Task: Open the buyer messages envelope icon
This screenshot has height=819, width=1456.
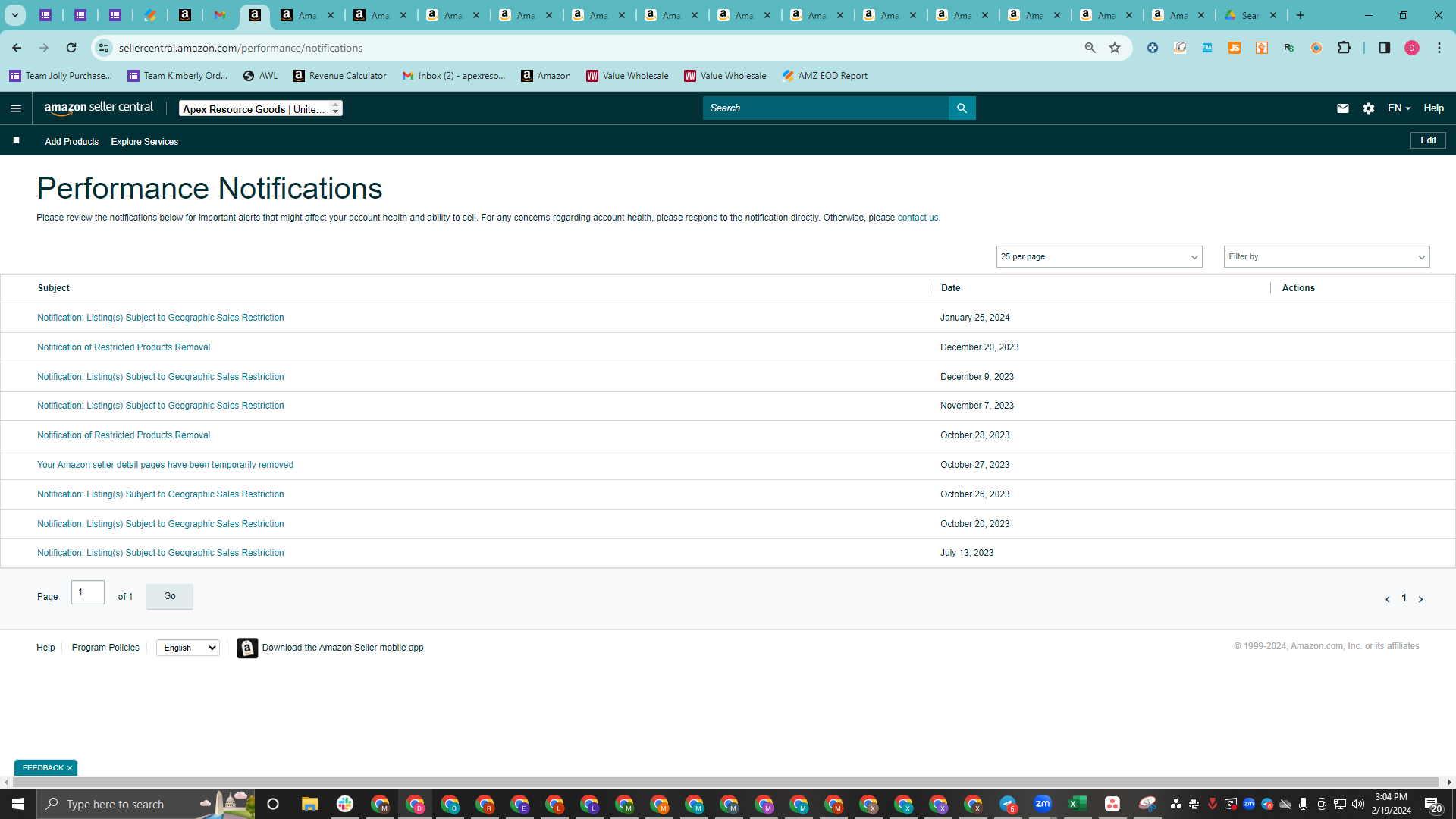Action: click(1342, 108)
